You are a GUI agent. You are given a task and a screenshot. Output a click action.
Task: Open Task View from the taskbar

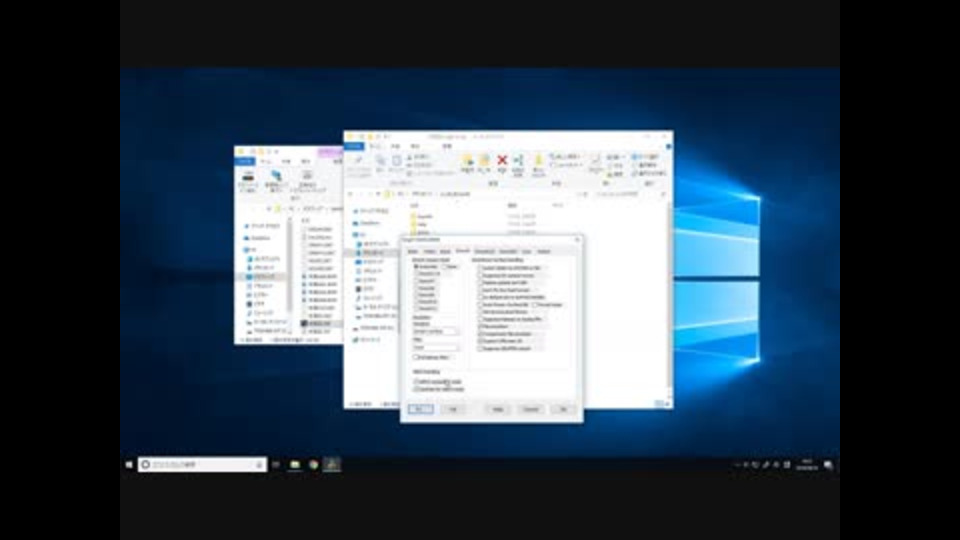click(x=276, y=465)
